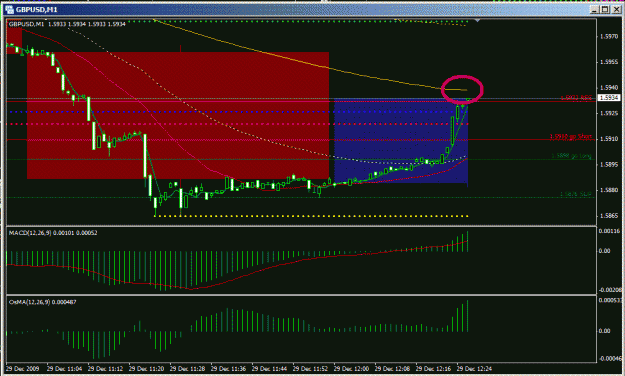Screen dimensions: 625x376
Task: Click the 1.5940 price axis label
Action: coord(609,87)
